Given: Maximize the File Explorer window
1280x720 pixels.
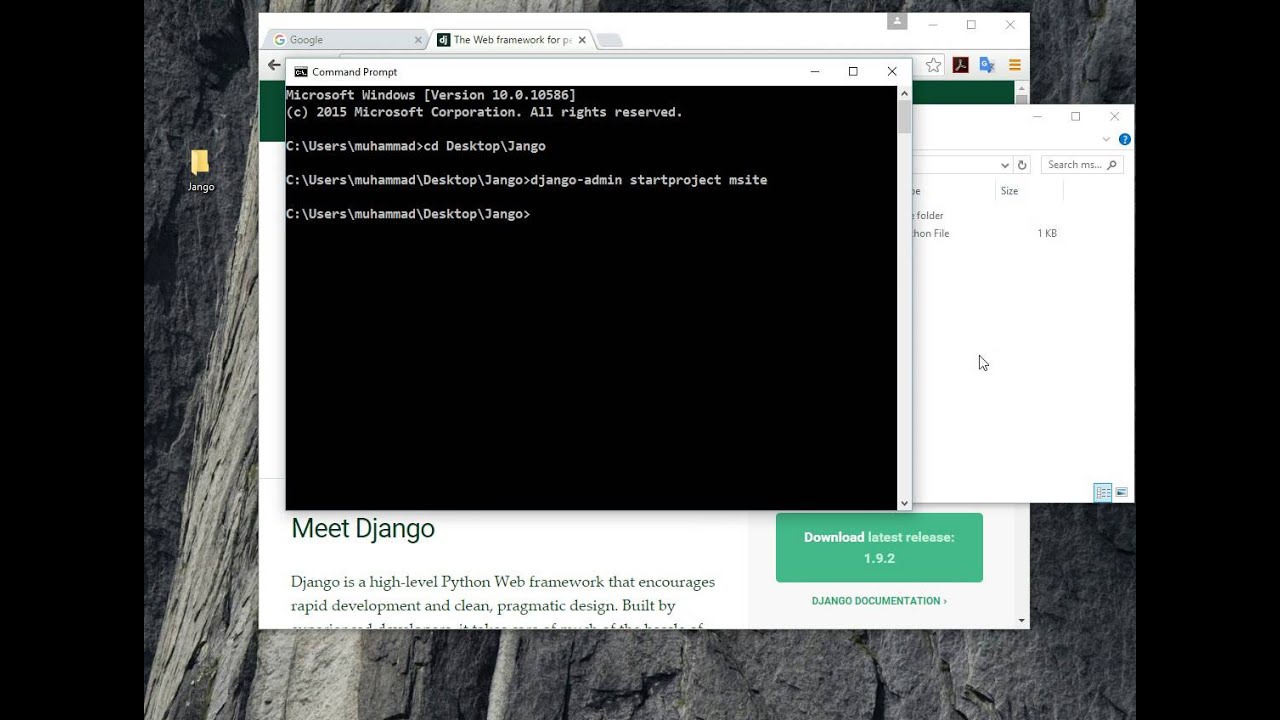Looking at the screenshot, I should pos(1076,116).
